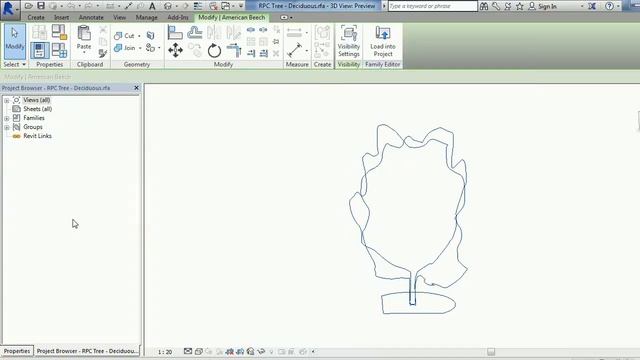This screenshot has height=360, width=640.
Task: Click the star favorites icon
Action: 519,6
